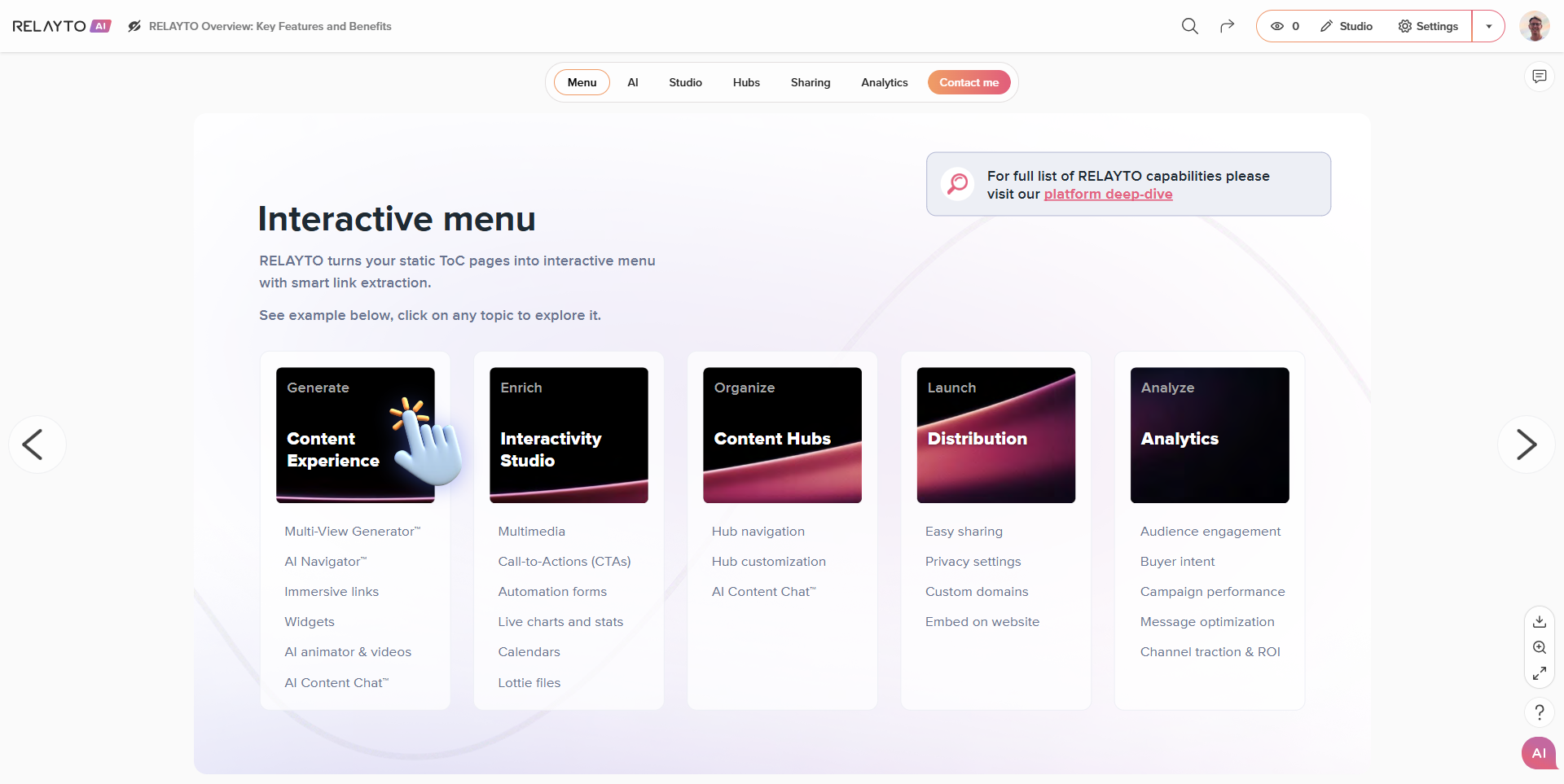Switch to the Studio tab in navigation

click(x=685, y=82)
